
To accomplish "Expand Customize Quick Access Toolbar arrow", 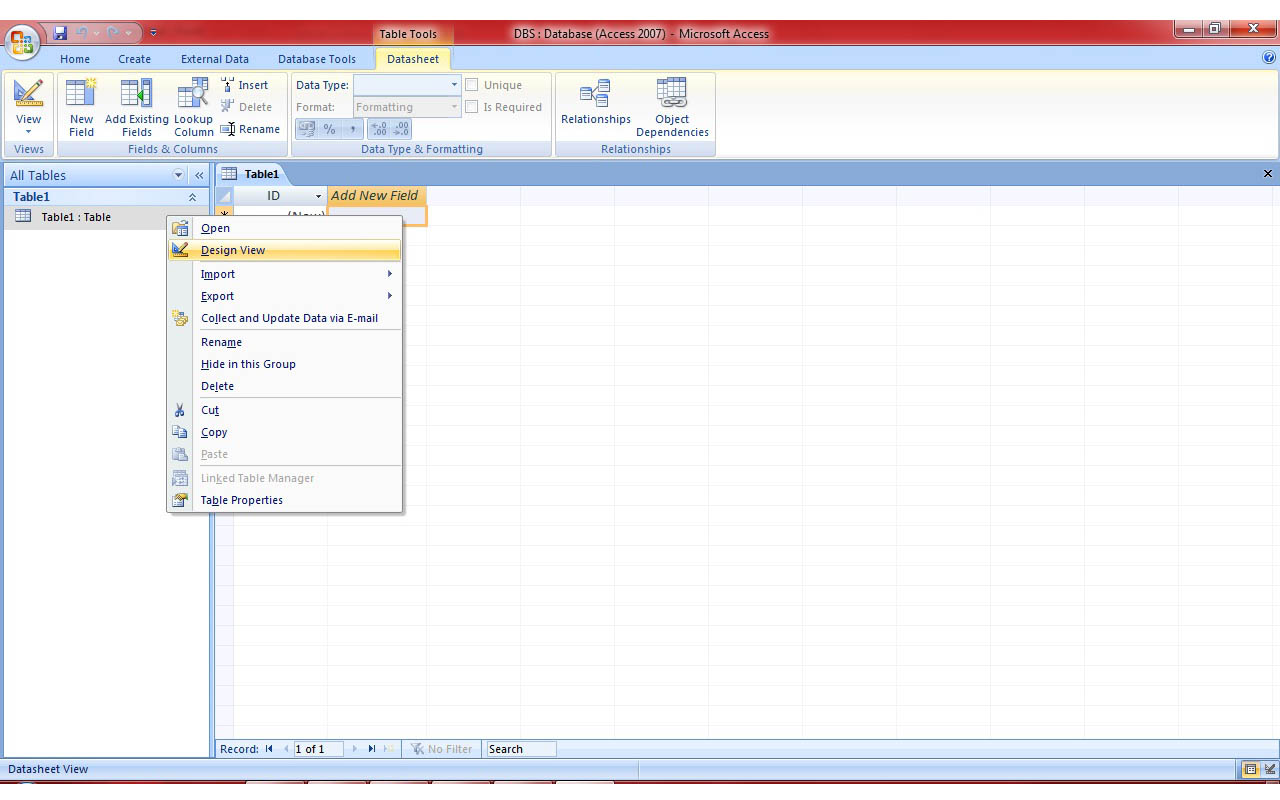I will pos(153,33).
